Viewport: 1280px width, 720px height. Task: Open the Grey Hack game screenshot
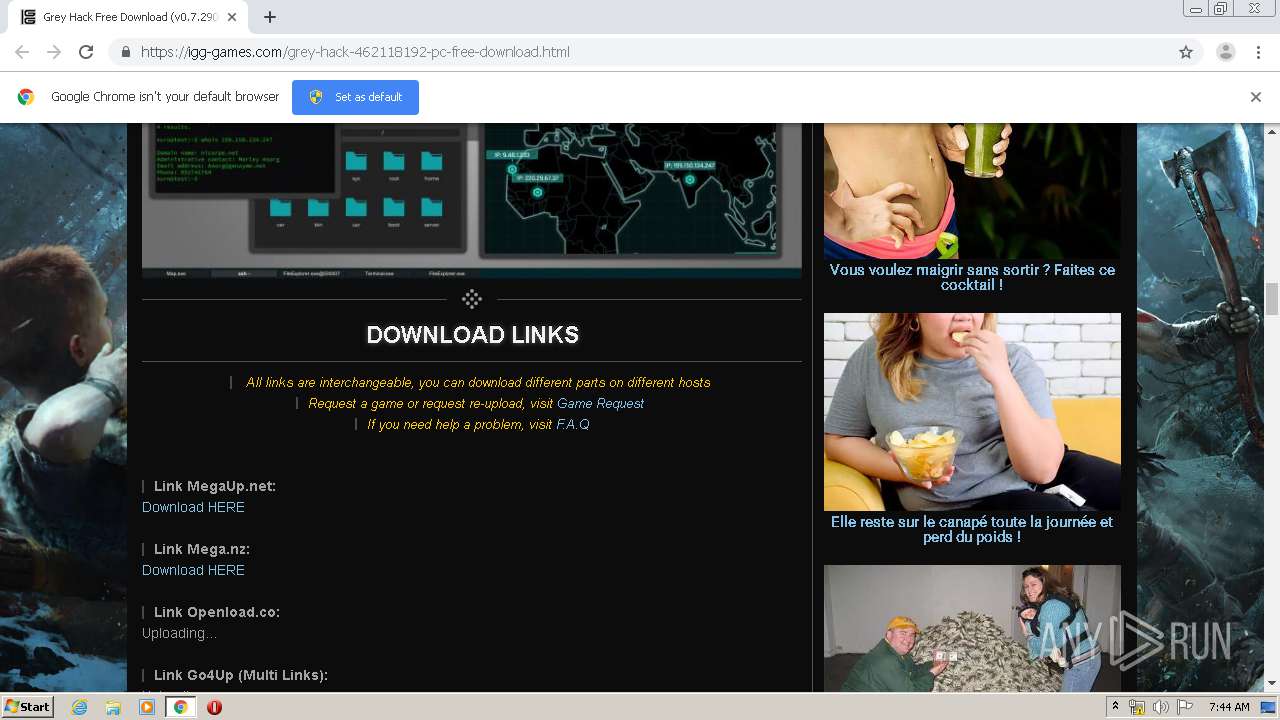click(471, 200)
